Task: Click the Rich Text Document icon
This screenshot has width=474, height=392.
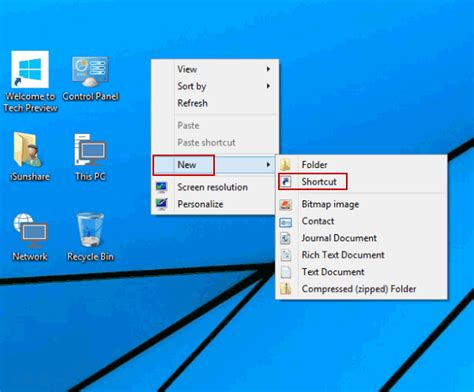Action: pyautogui.click(x=286, y=255)
